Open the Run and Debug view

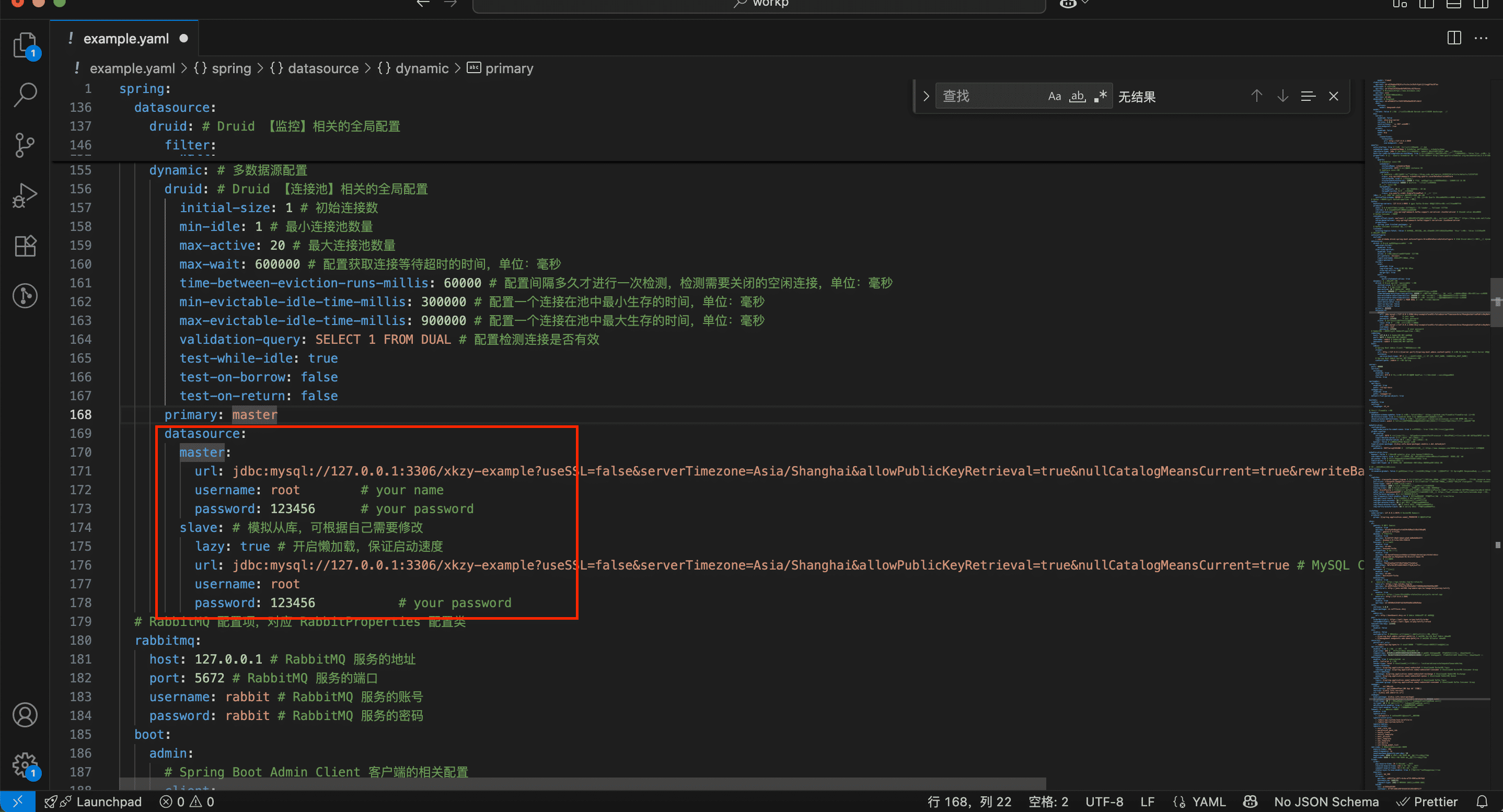(x=25, y=195)
